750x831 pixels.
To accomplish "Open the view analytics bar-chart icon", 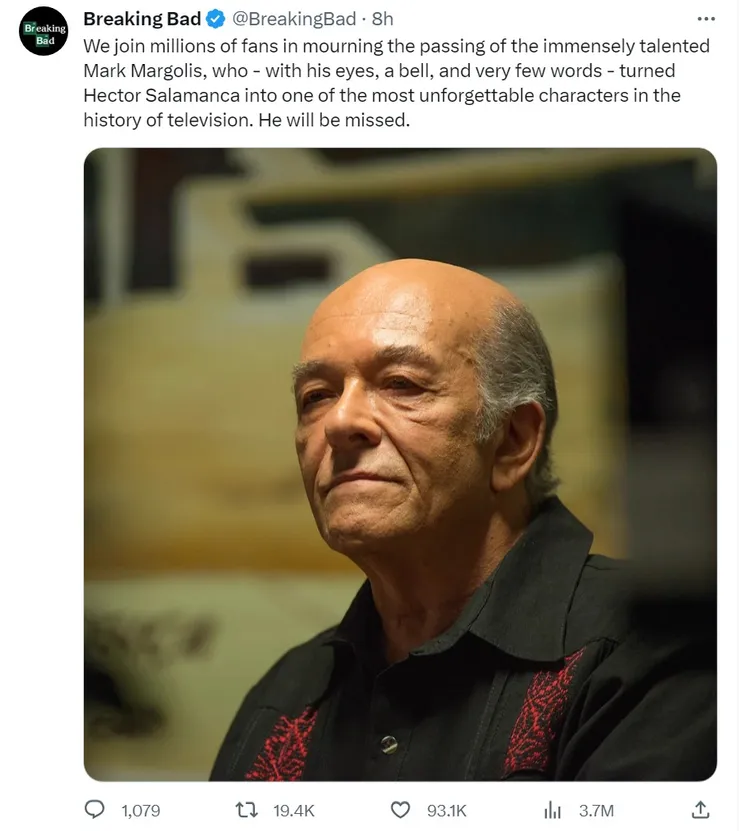I will [552, 810].
